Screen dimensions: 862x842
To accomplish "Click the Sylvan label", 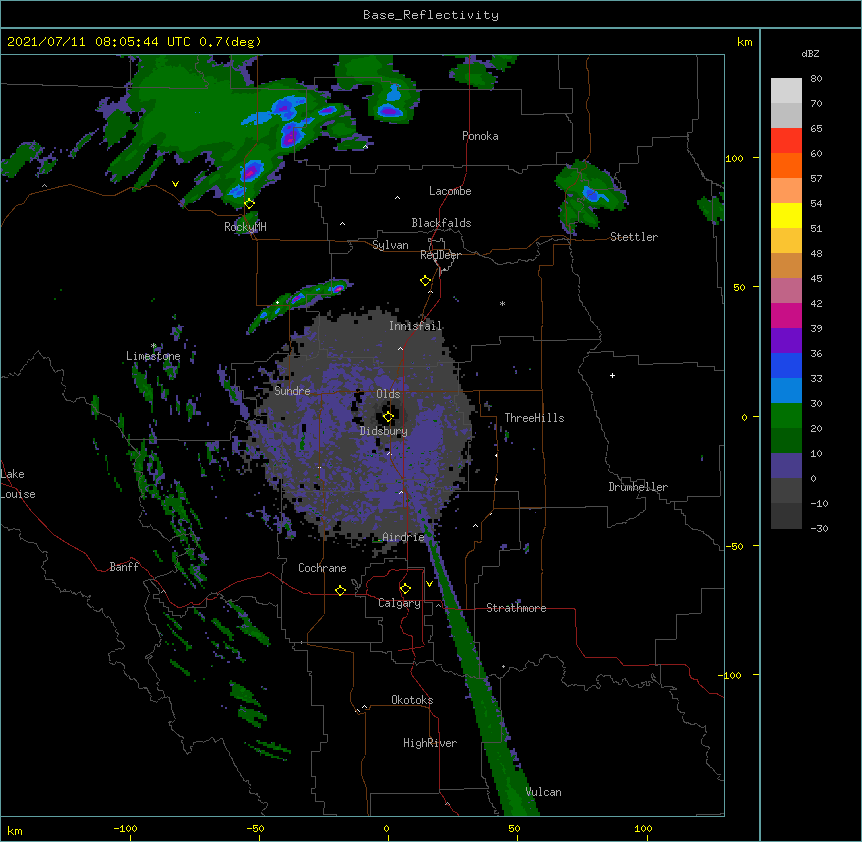I will [x=390, y=245].
